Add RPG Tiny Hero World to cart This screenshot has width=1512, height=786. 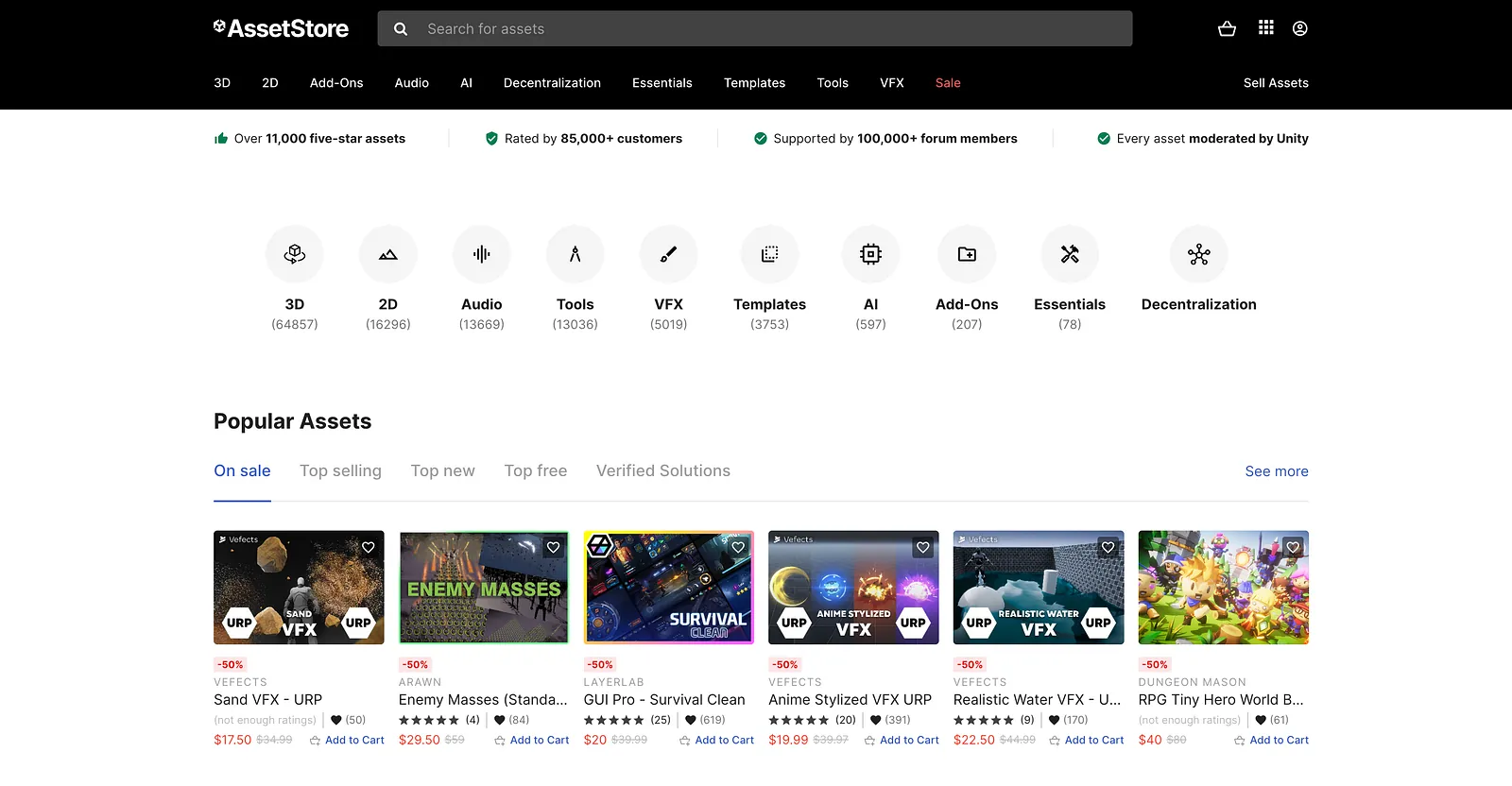coord(1271,741)
